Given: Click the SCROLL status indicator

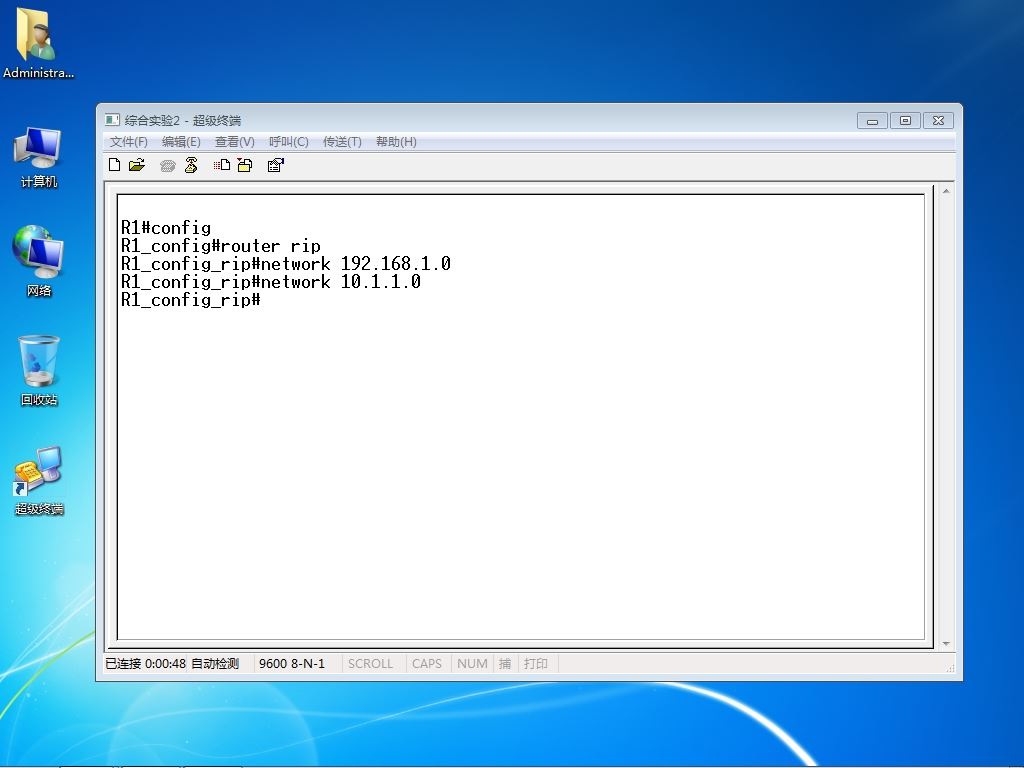Looking at the screenshot, I should tap(370, 664).
